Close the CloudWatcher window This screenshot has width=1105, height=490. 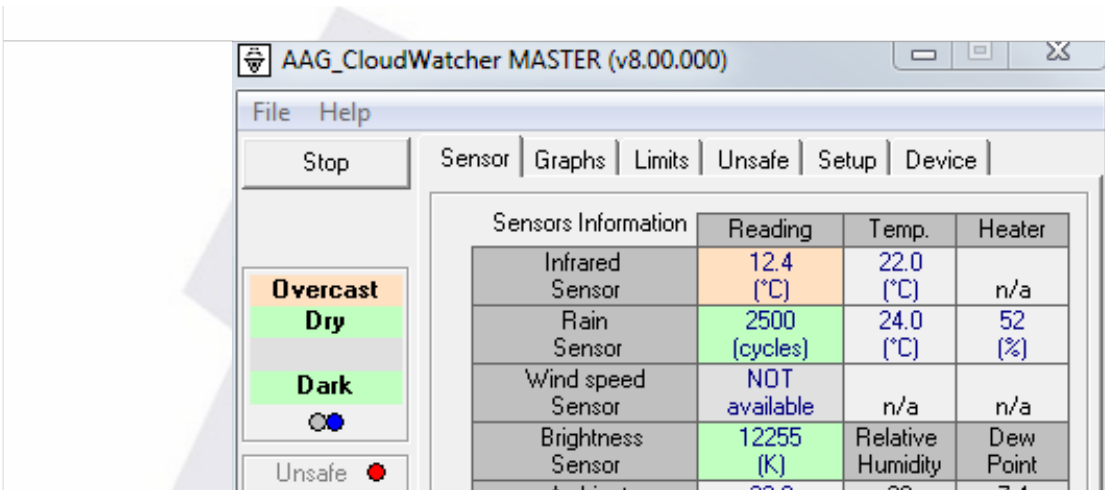1057,53
